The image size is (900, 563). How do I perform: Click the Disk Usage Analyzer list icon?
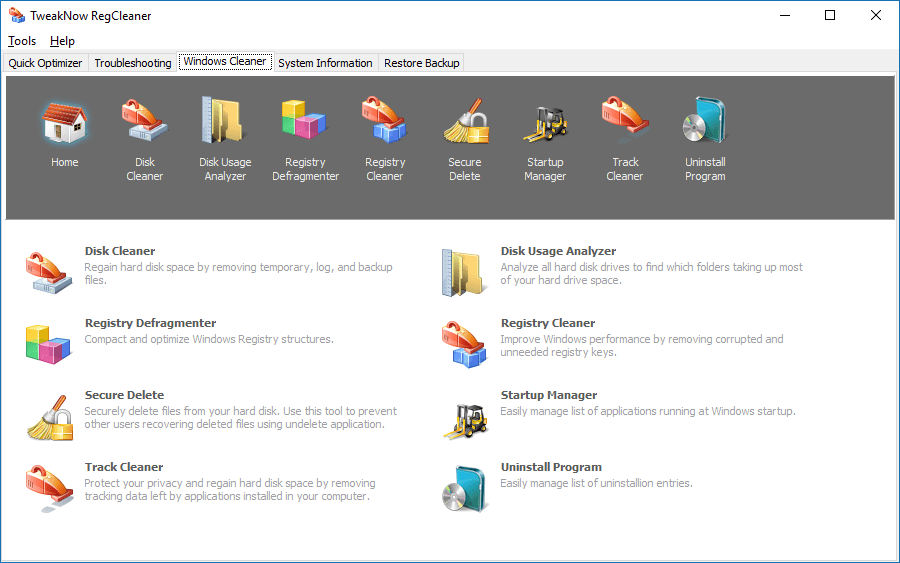click(x=465, y=273)
